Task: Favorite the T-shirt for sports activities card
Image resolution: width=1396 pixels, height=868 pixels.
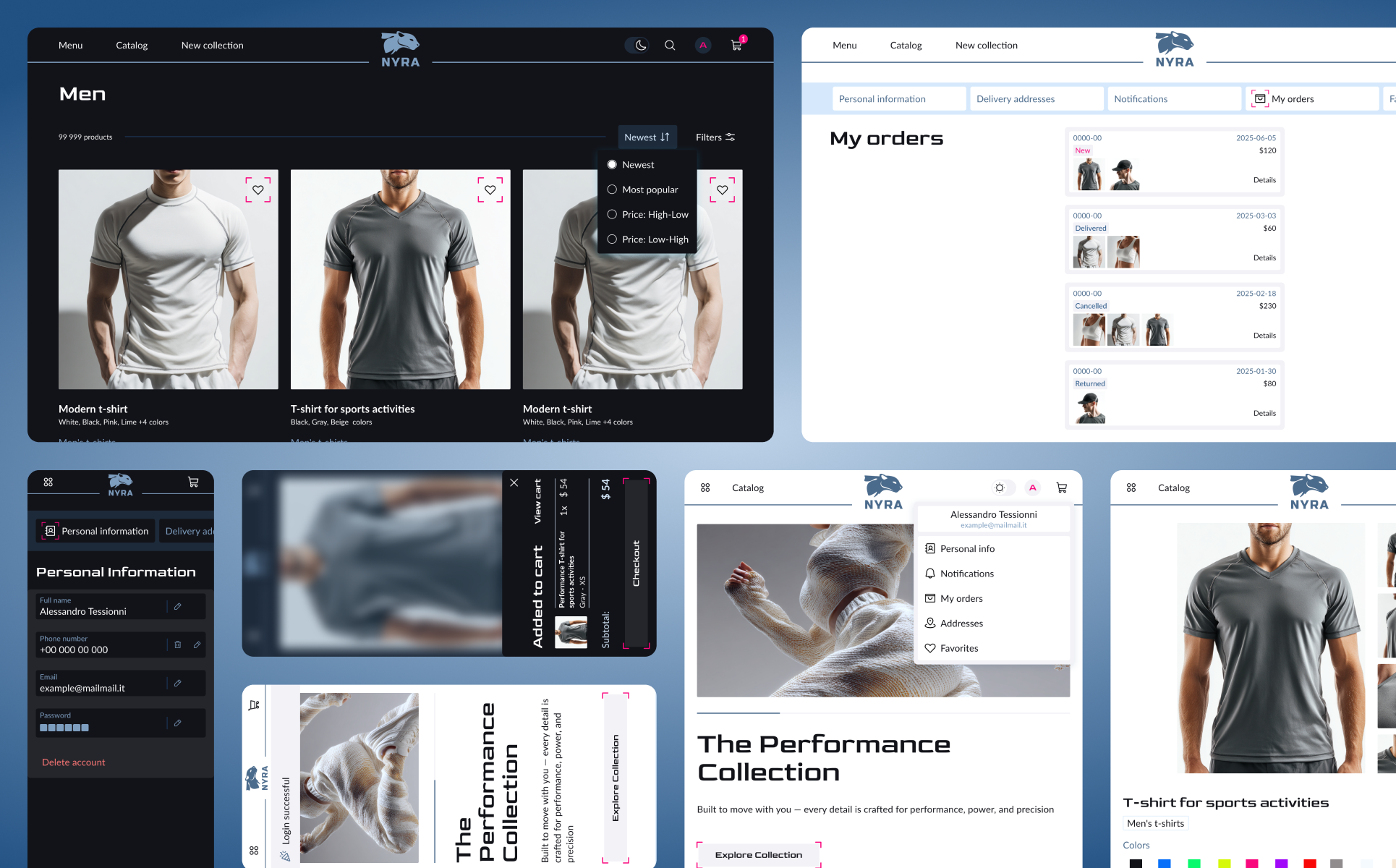Action: pyautogui.click(x=490, y=190)
